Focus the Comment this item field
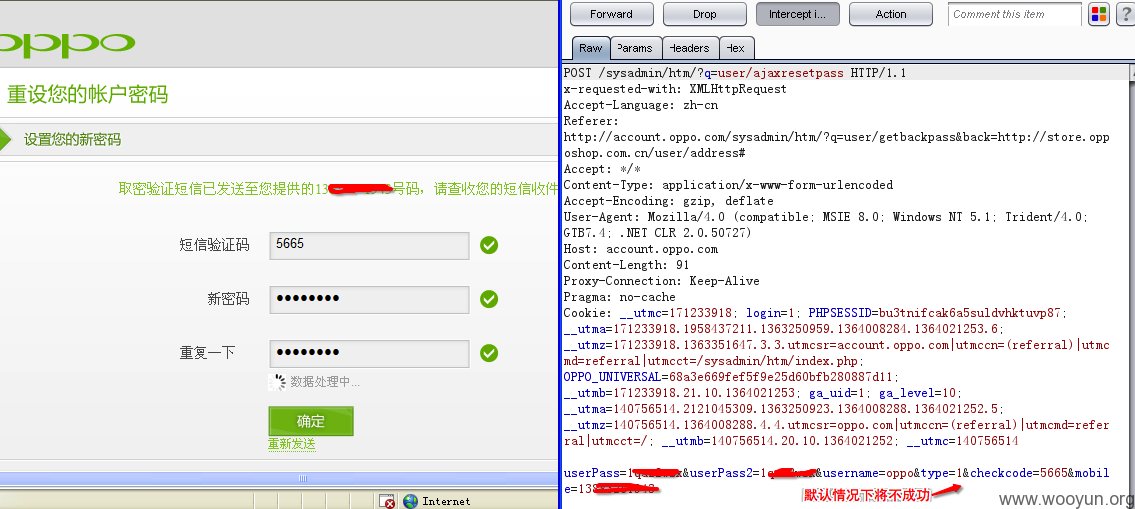Screen dimensions: 1135x509 (1014, 14)
